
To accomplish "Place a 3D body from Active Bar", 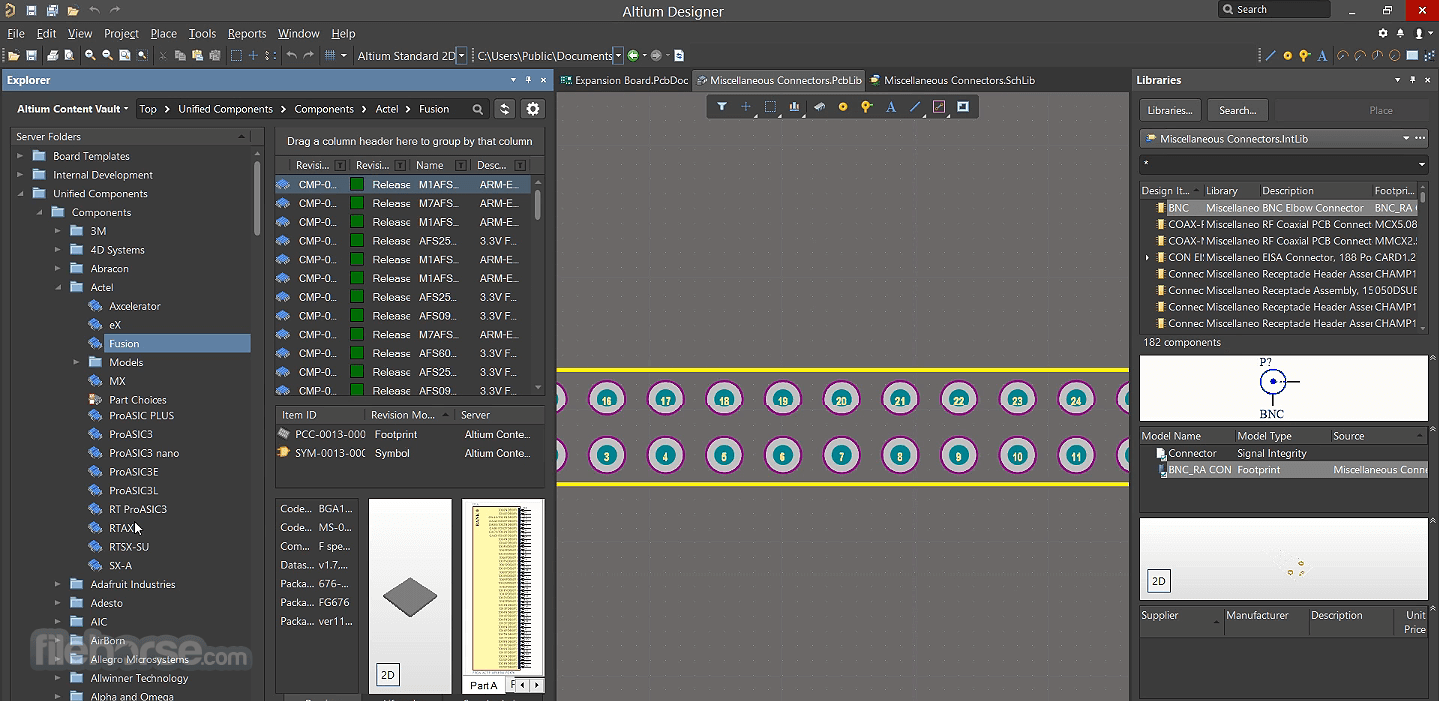I will pyautogui.click(x=819, y=107).
